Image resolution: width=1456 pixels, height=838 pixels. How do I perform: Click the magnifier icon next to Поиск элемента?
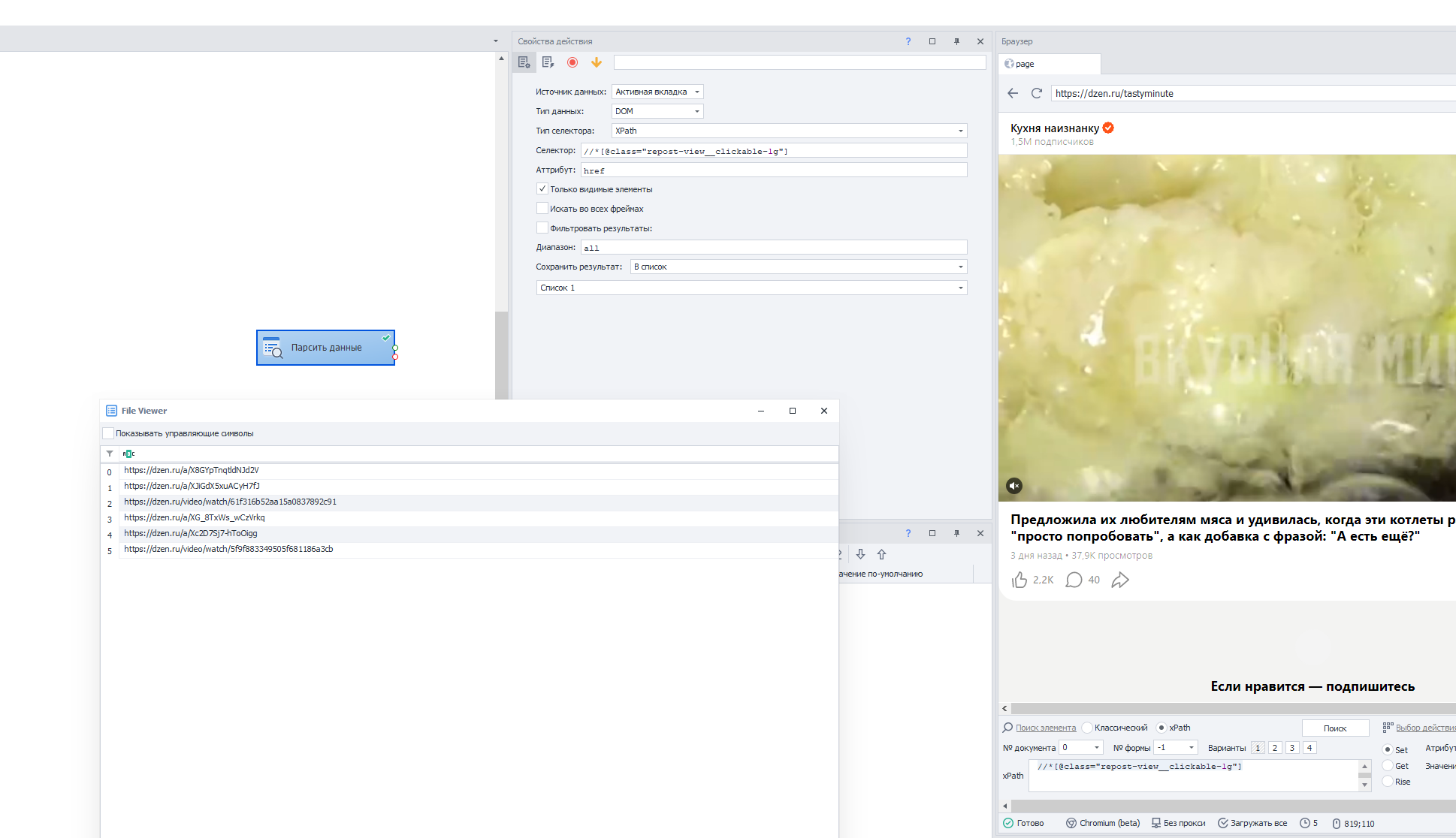[1007, 728]
